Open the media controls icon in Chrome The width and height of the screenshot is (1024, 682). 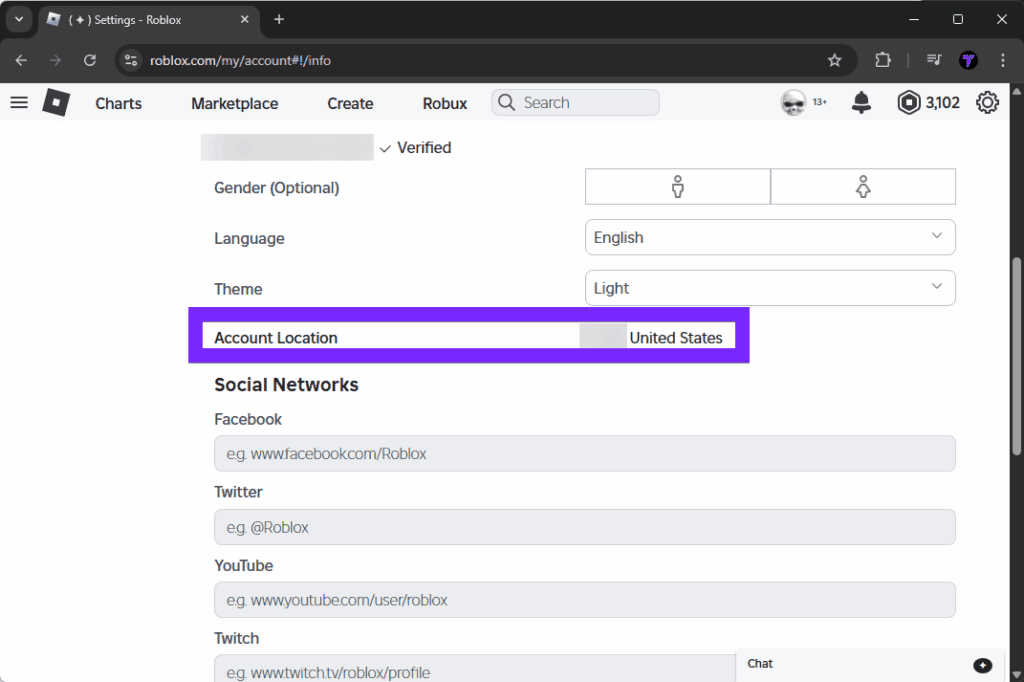(x=934, y=60)
